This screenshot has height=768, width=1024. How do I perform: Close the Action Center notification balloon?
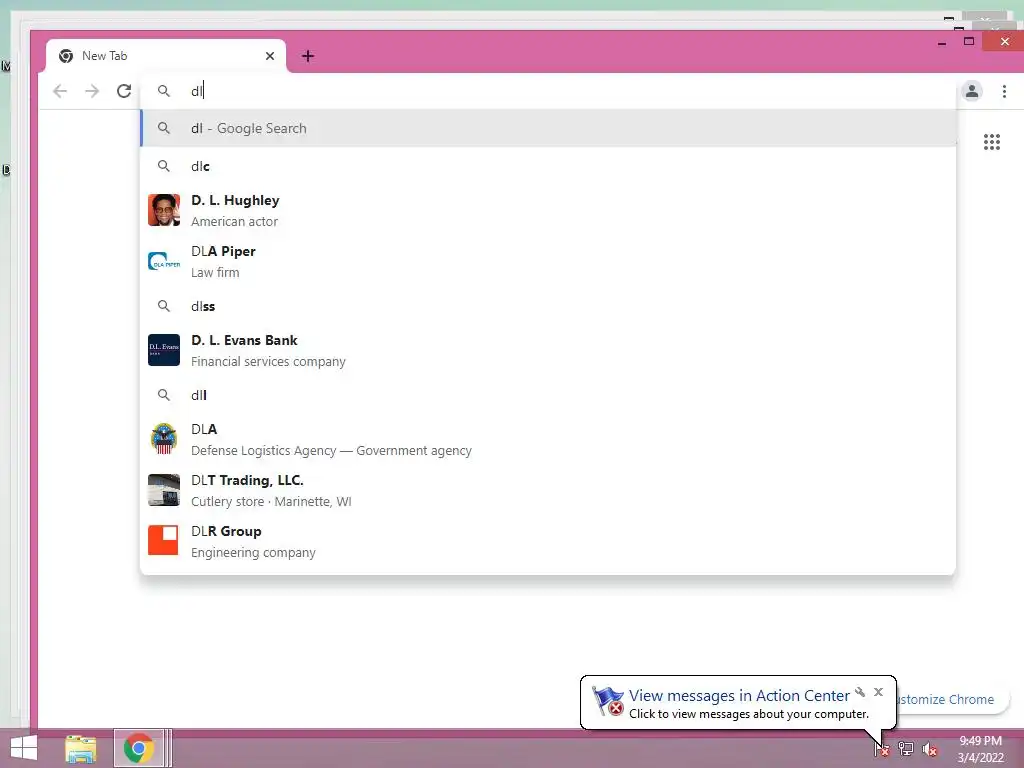coord(878,692)
